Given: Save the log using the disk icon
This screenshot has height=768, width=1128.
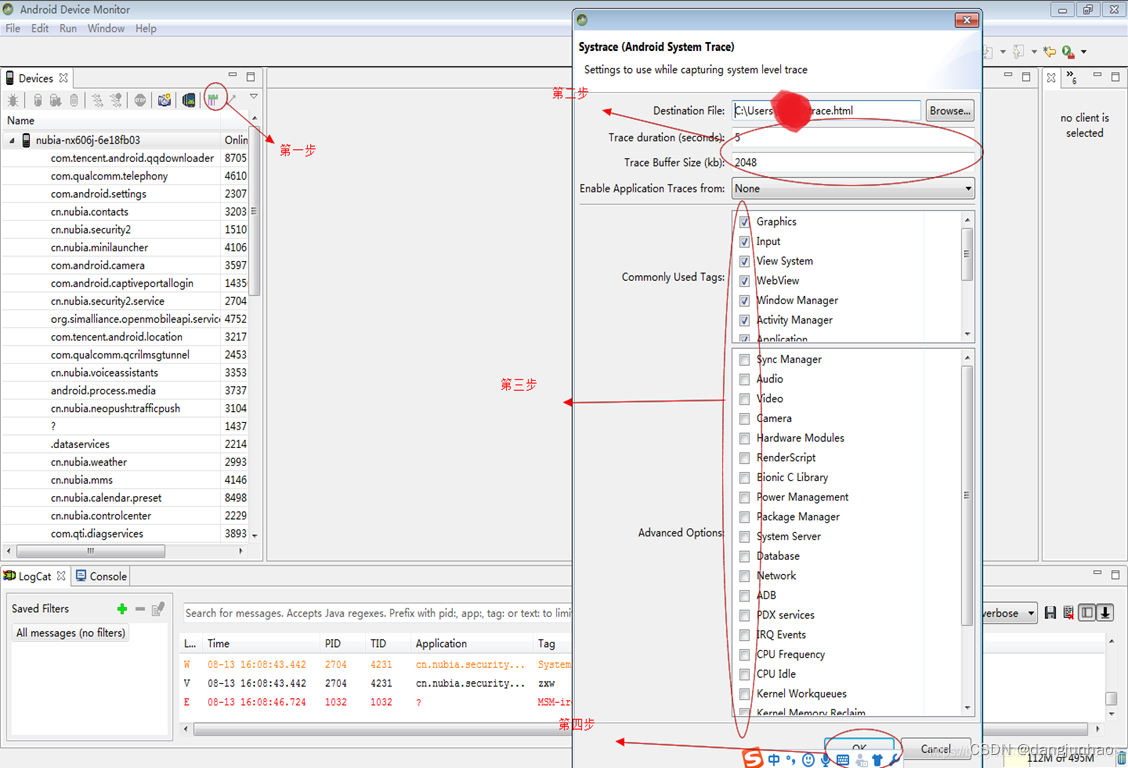Looking at the screenshot, I should 1051,612.
